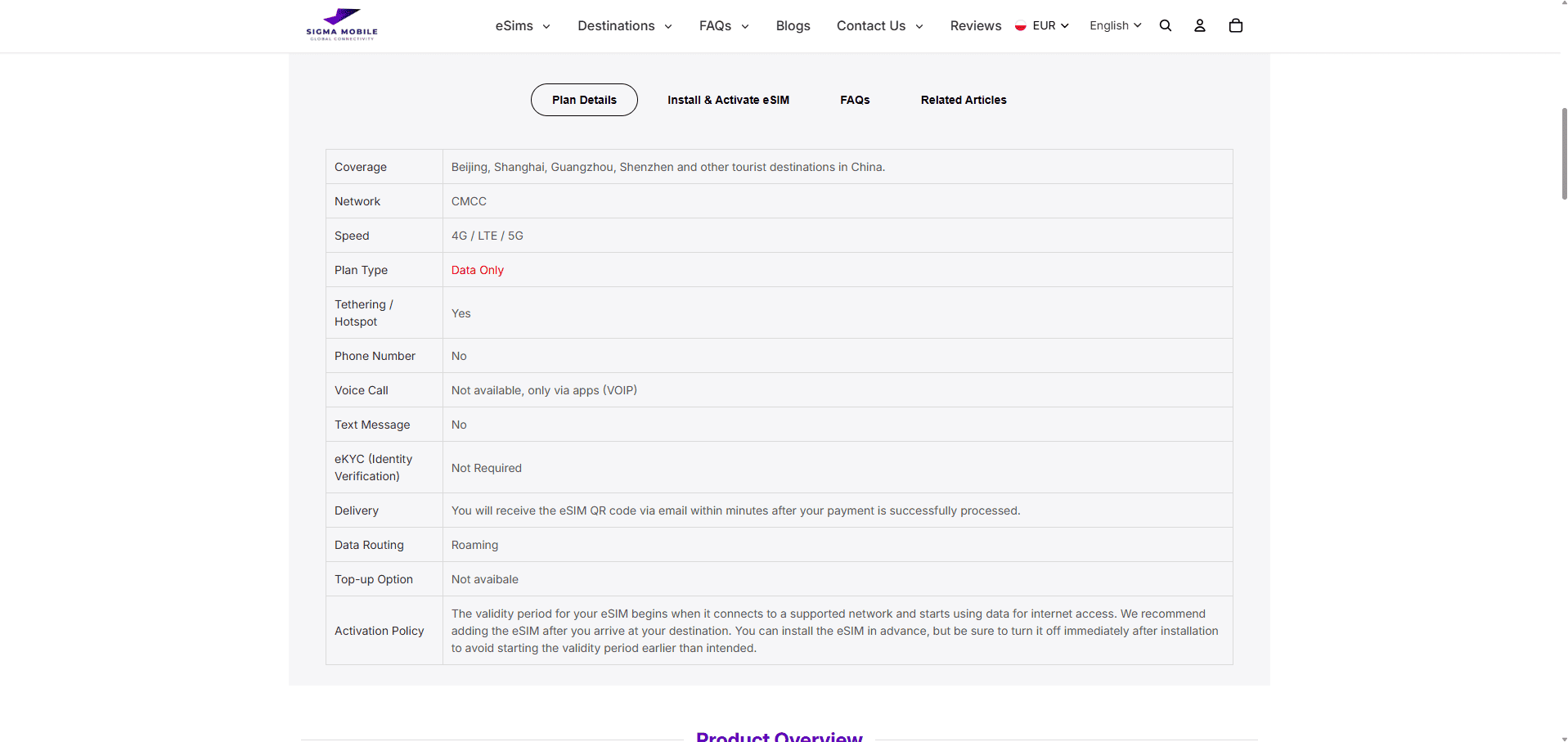Click the 'Not avaibale' top-up value
The width and height of the screenshot is (1568, 742).
(485, 579)
